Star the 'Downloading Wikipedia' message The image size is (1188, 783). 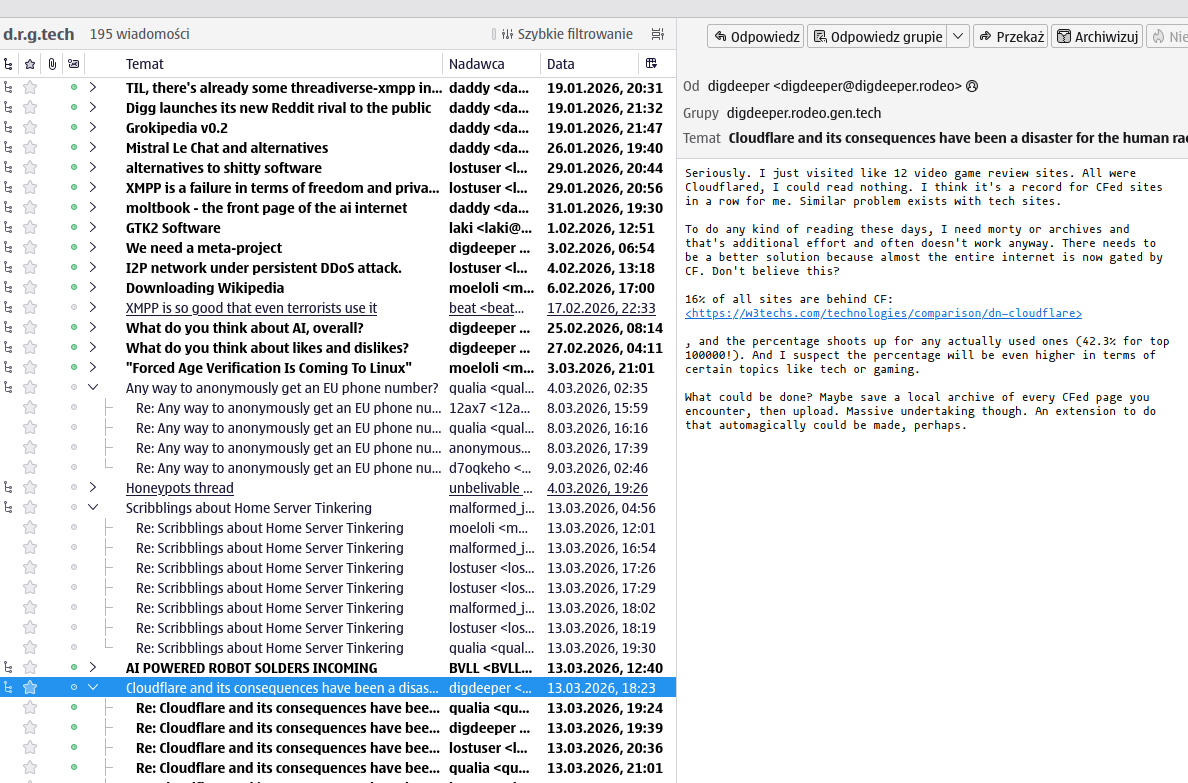[x=30, y=288]
